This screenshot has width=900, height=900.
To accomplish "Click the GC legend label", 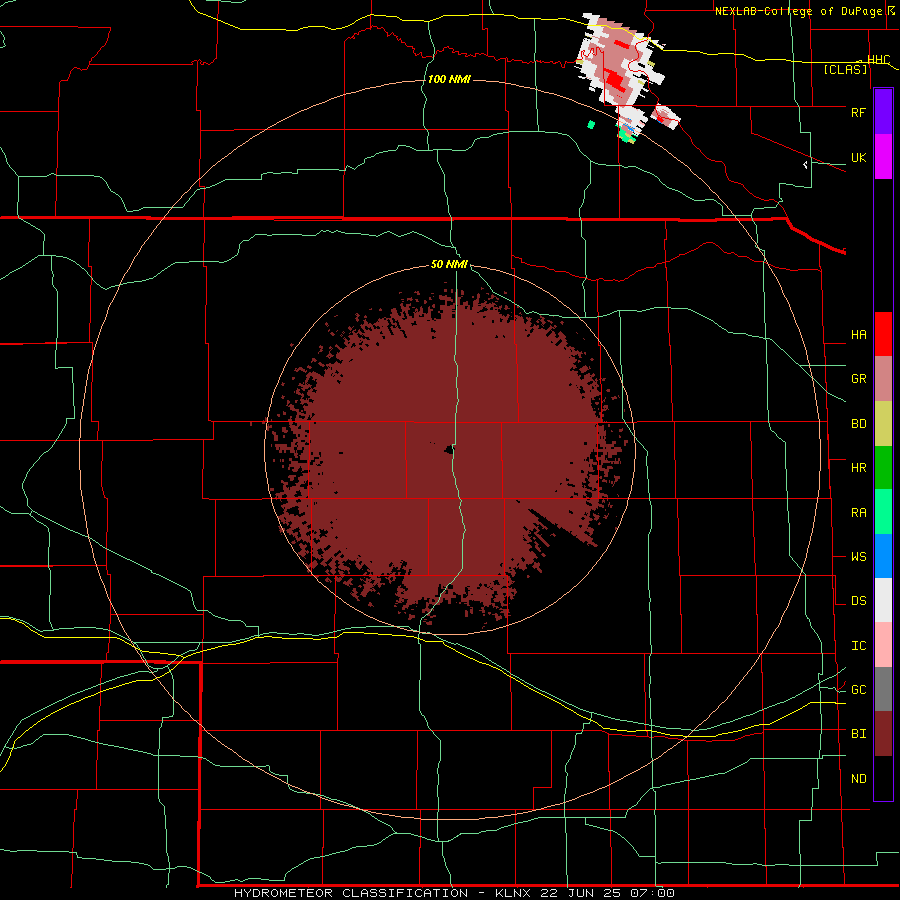I will (858, 690).
